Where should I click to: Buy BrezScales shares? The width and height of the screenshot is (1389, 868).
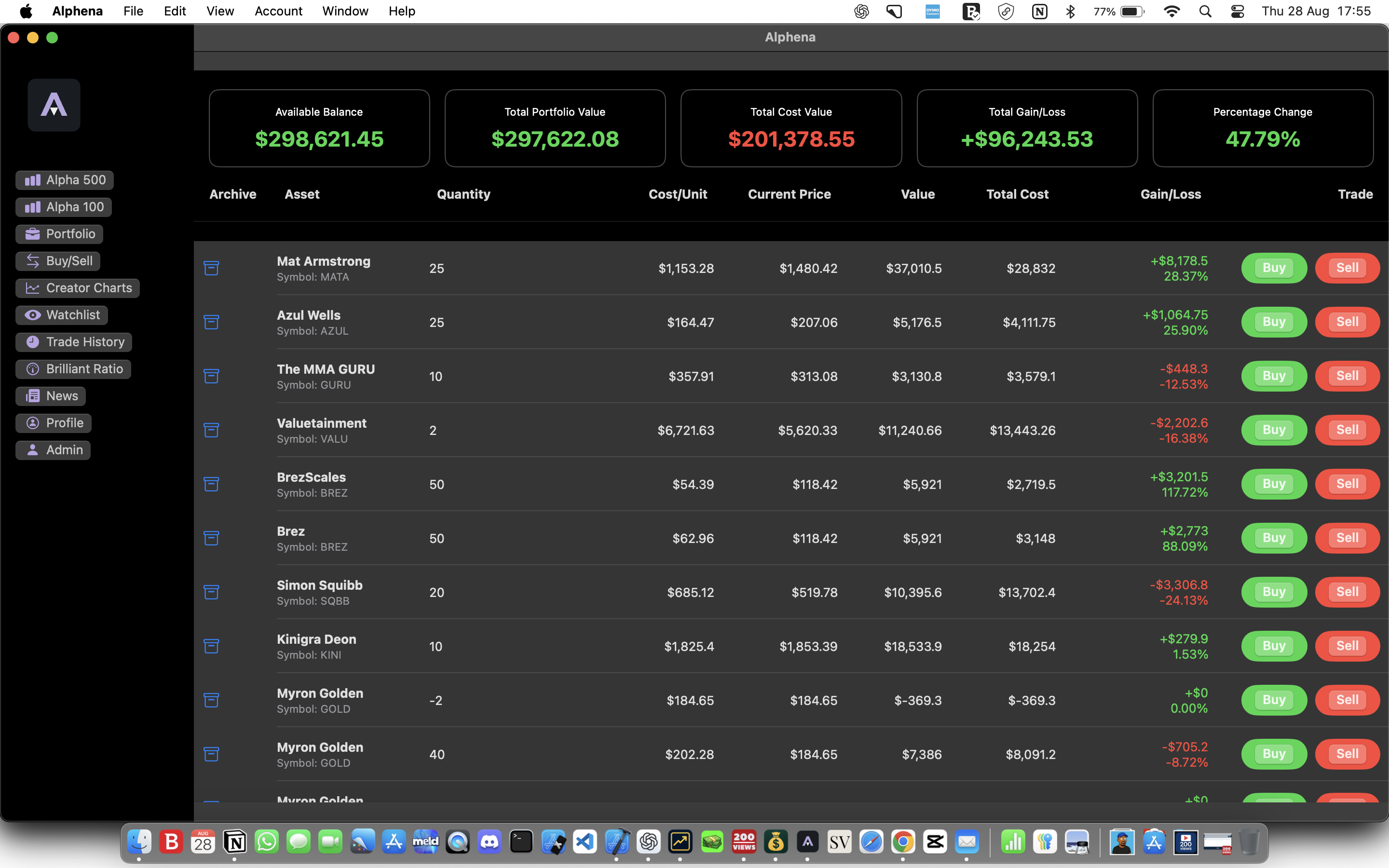click(1274, 484)
